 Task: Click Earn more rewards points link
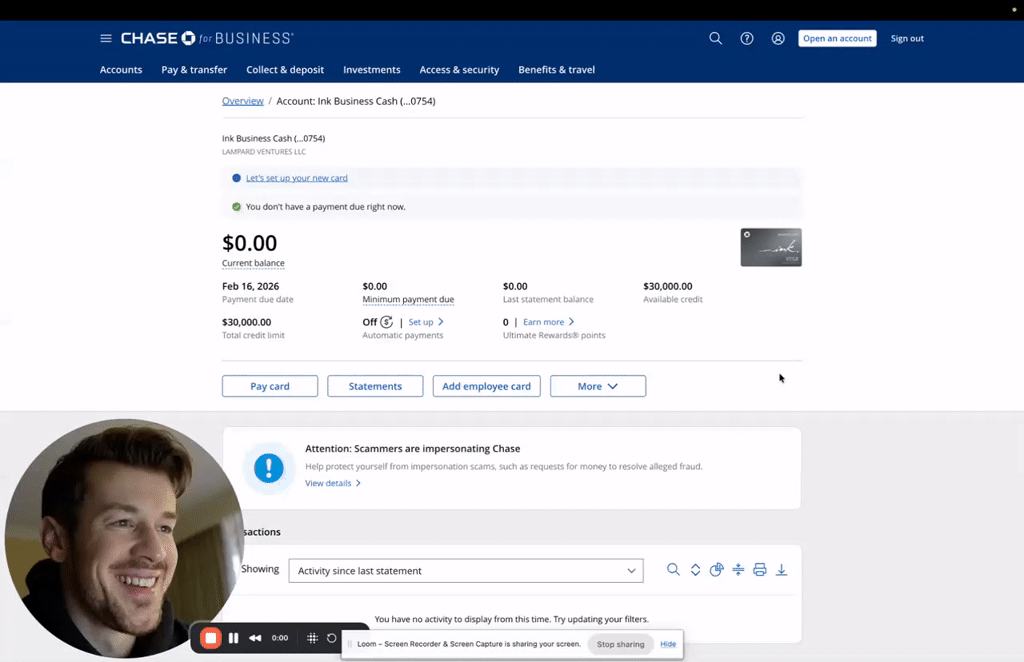click(x=549, y=322)
